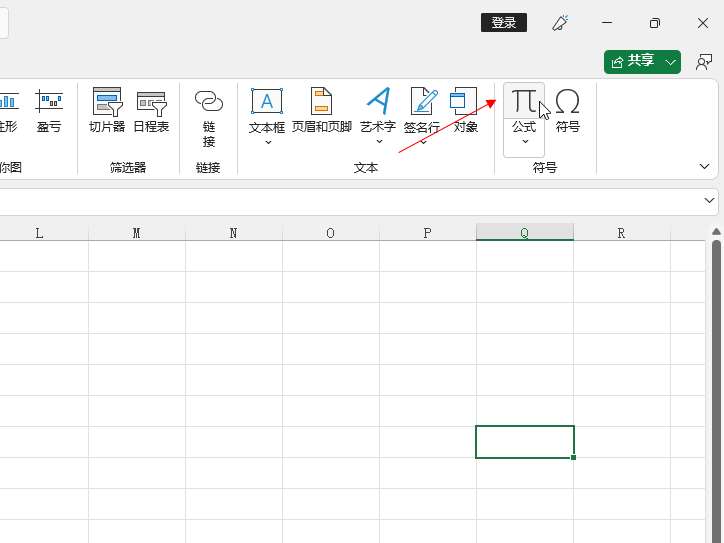The image size is (724, 543).
Task: Select column N header
Action: pos(234,232)
